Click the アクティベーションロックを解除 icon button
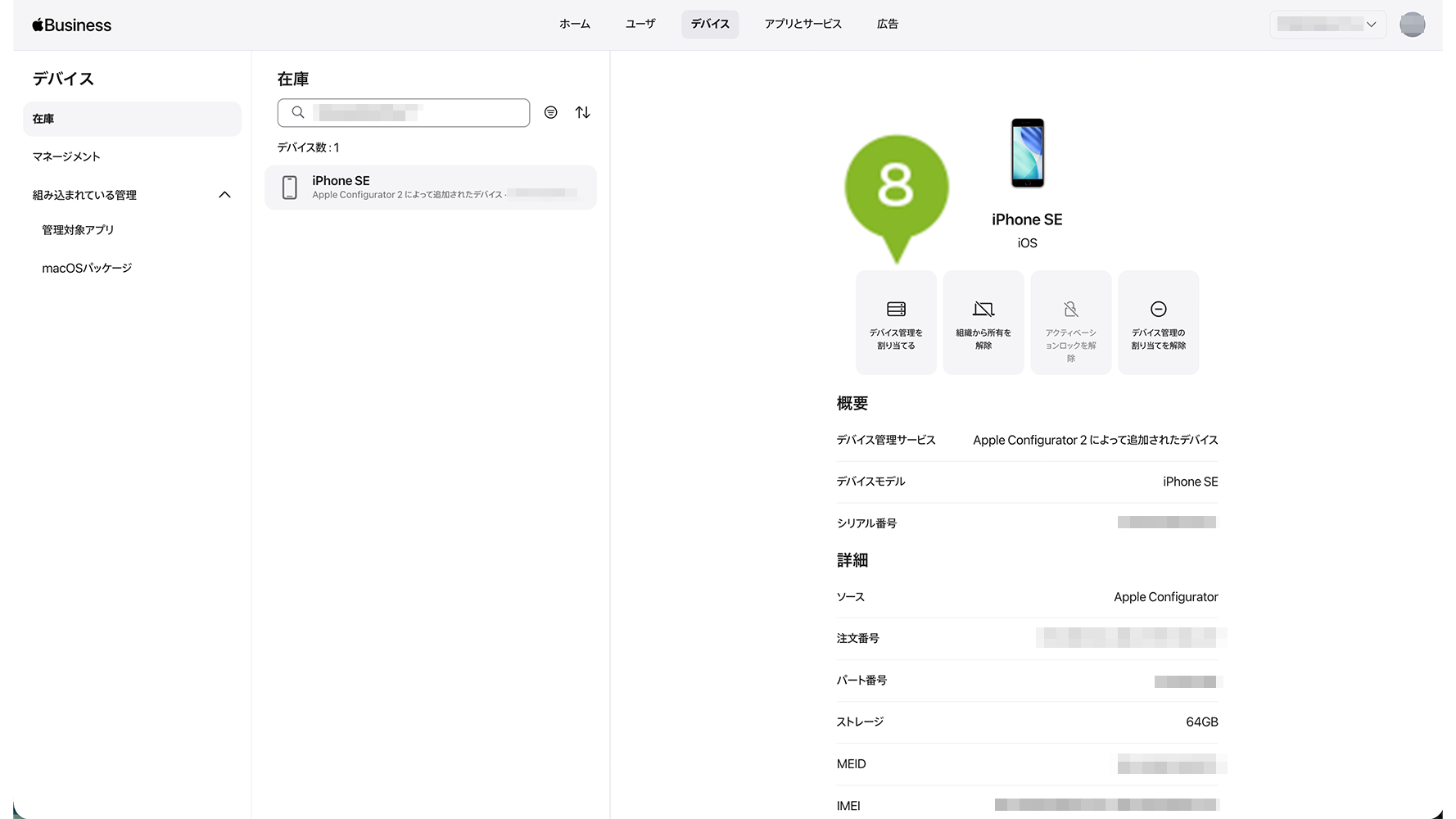The image size is (1456, 819). [1070, 323]
